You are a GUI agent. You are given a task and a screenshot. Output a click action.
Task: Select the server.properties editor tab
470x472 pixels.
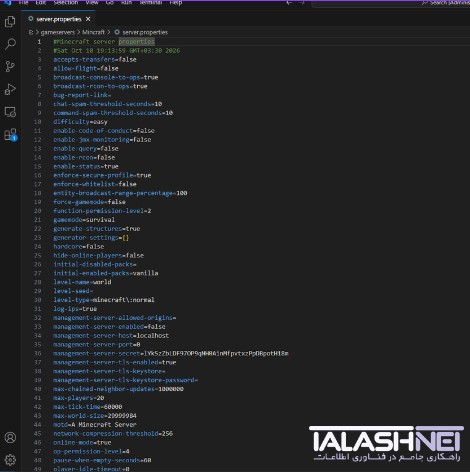(x=59, y=19)
